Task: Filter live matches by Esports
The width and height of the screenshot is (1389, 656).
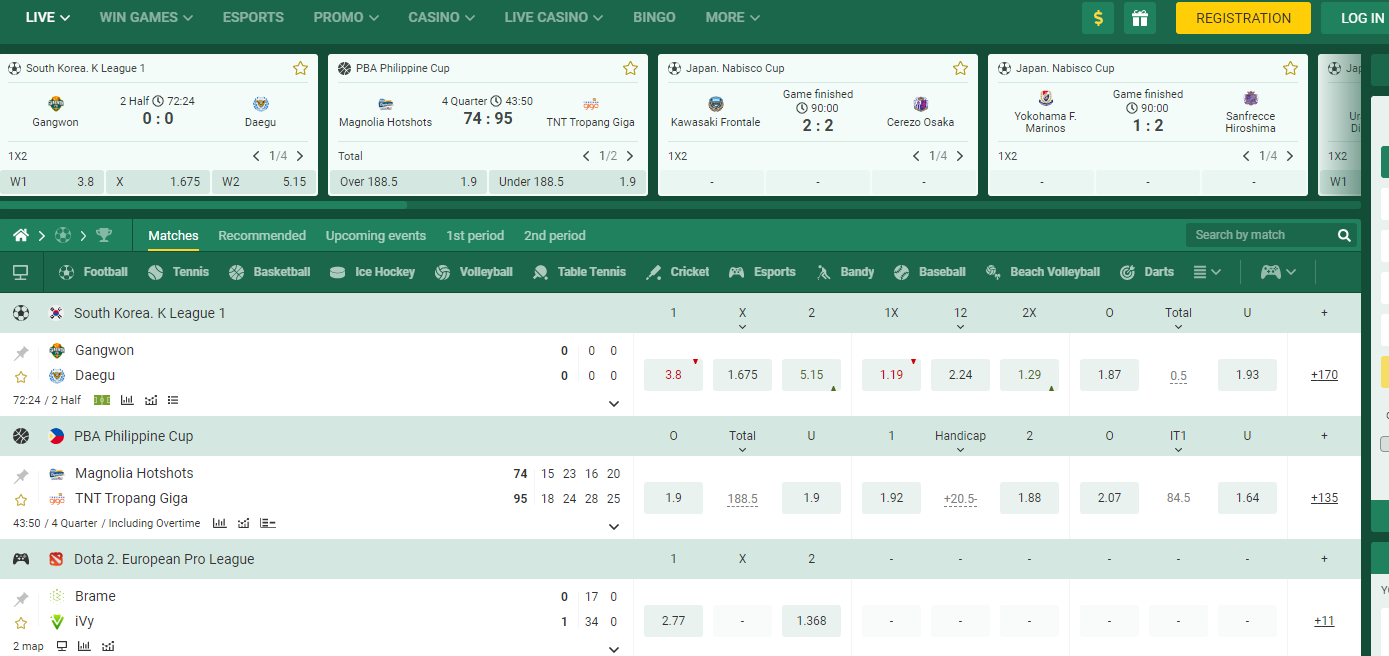Action: point(762,272)
